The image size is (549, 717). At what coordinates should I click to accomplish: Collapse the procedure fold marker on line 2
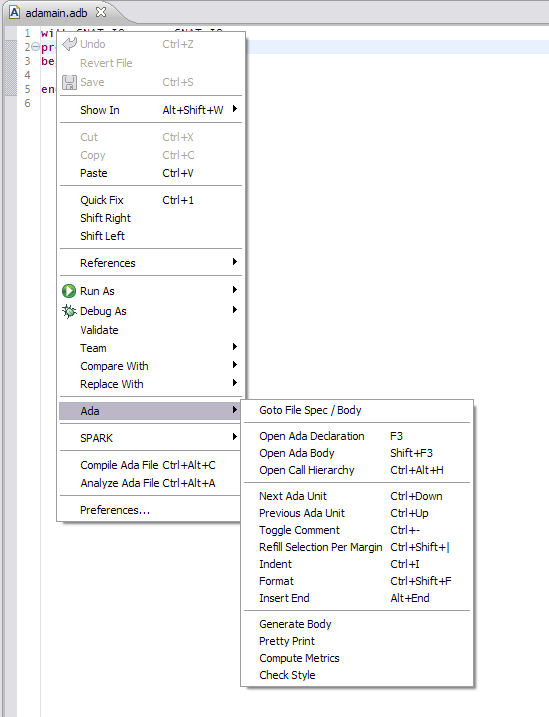[35, 47]
